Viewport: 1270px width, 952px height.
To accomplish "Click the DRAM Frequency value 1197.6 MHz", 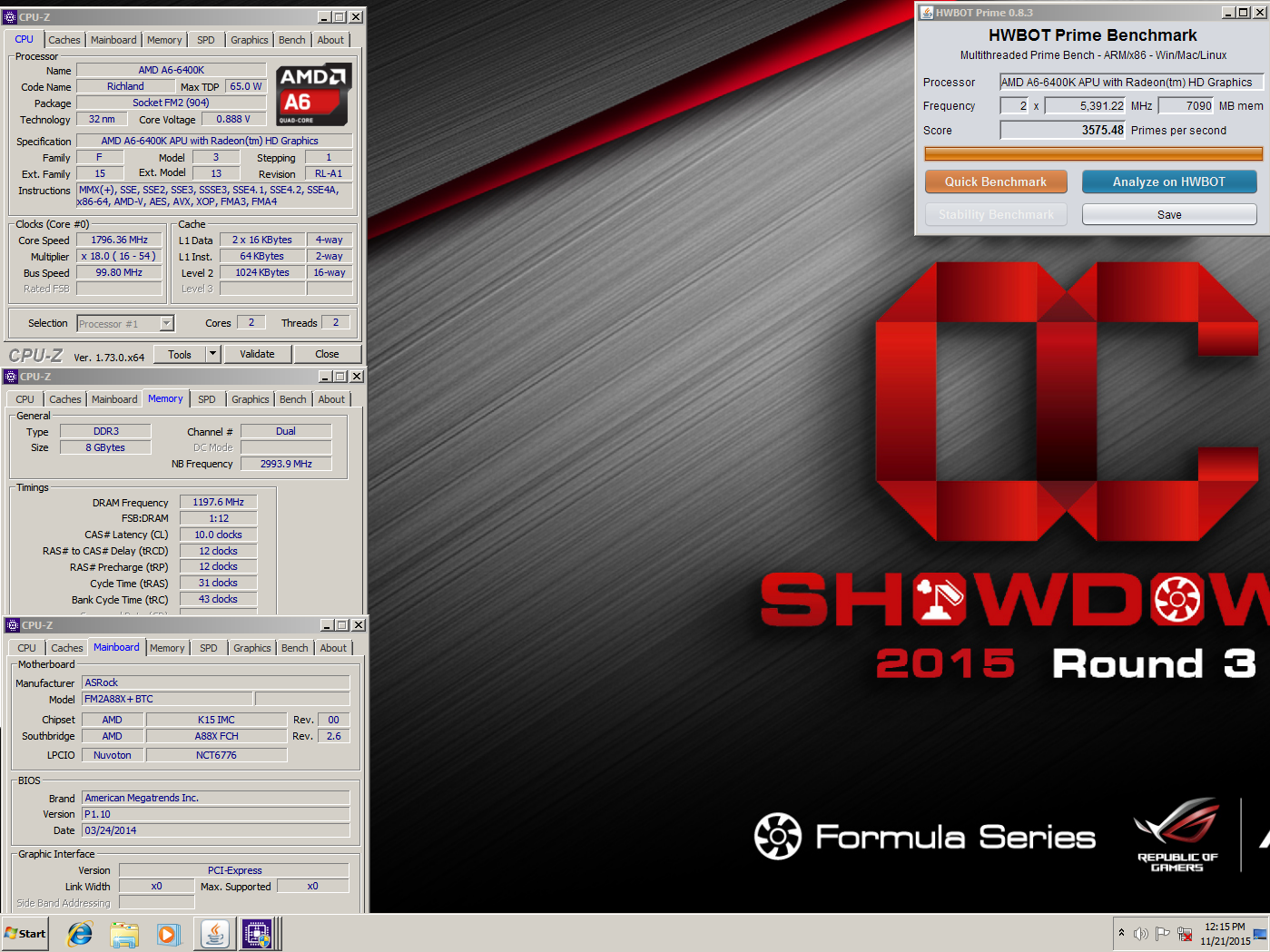I will [218, 502].
